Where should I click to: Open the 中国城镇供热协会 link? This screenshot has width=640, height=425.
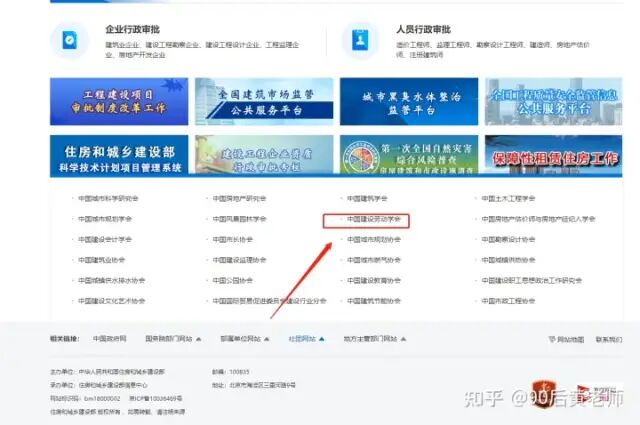click(508, 260)
